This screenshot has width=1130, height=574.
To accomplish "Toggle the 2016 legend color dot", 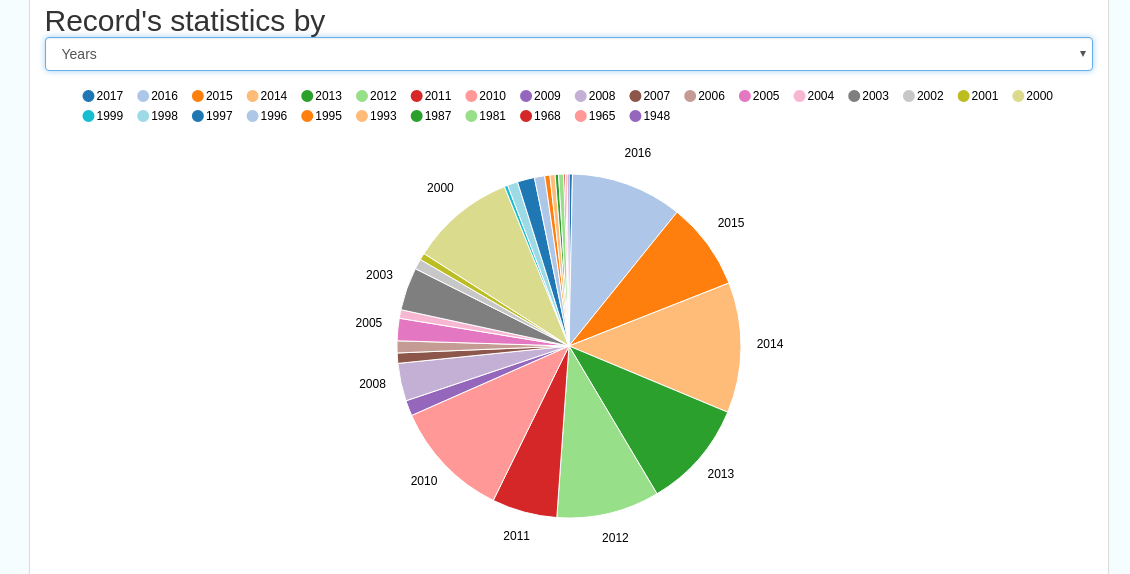I will [143, 96].
